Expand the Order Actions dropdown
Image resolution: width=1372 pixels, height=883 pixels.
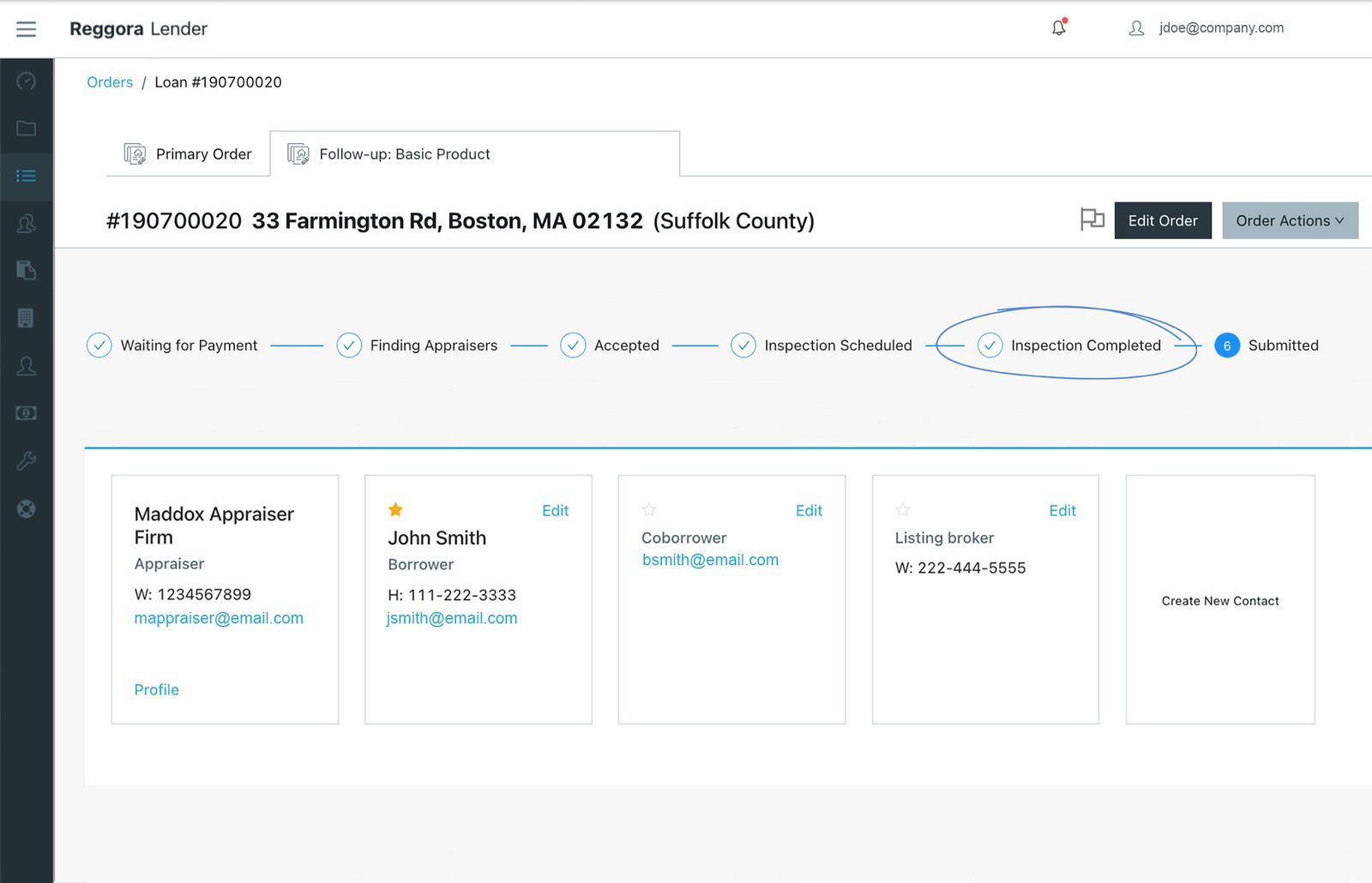coord(1289,220)
